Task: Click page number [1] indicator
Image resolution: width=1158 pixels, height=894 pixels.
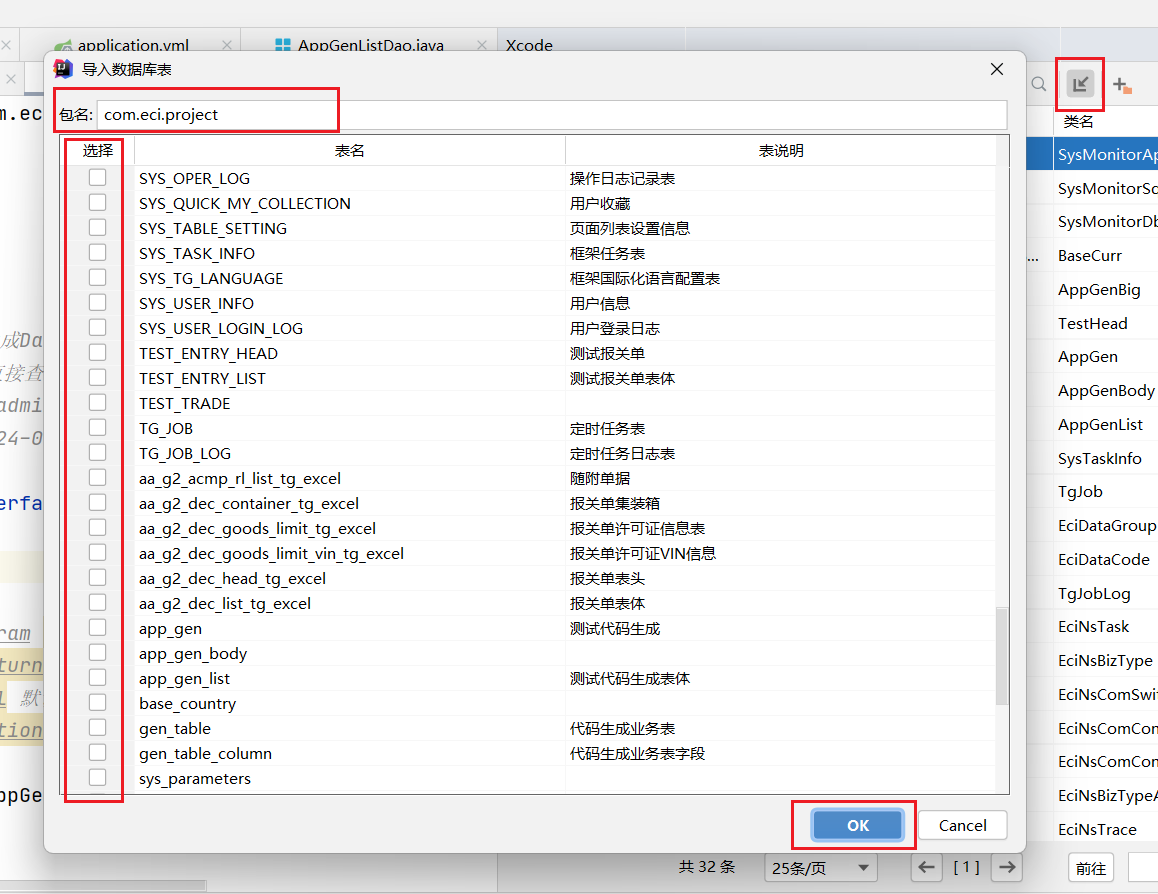Action: [967, 867]
